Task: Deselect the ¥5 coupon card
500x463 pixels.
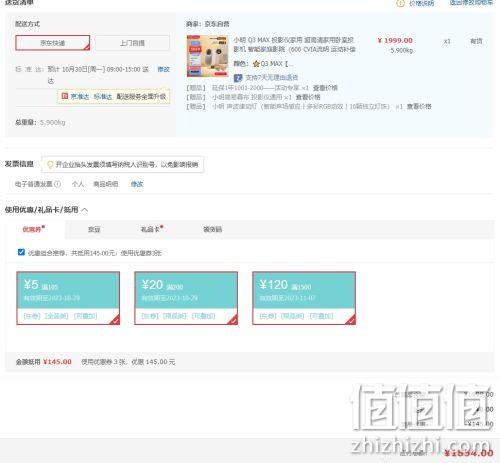Action: click(x=68, y=298)
